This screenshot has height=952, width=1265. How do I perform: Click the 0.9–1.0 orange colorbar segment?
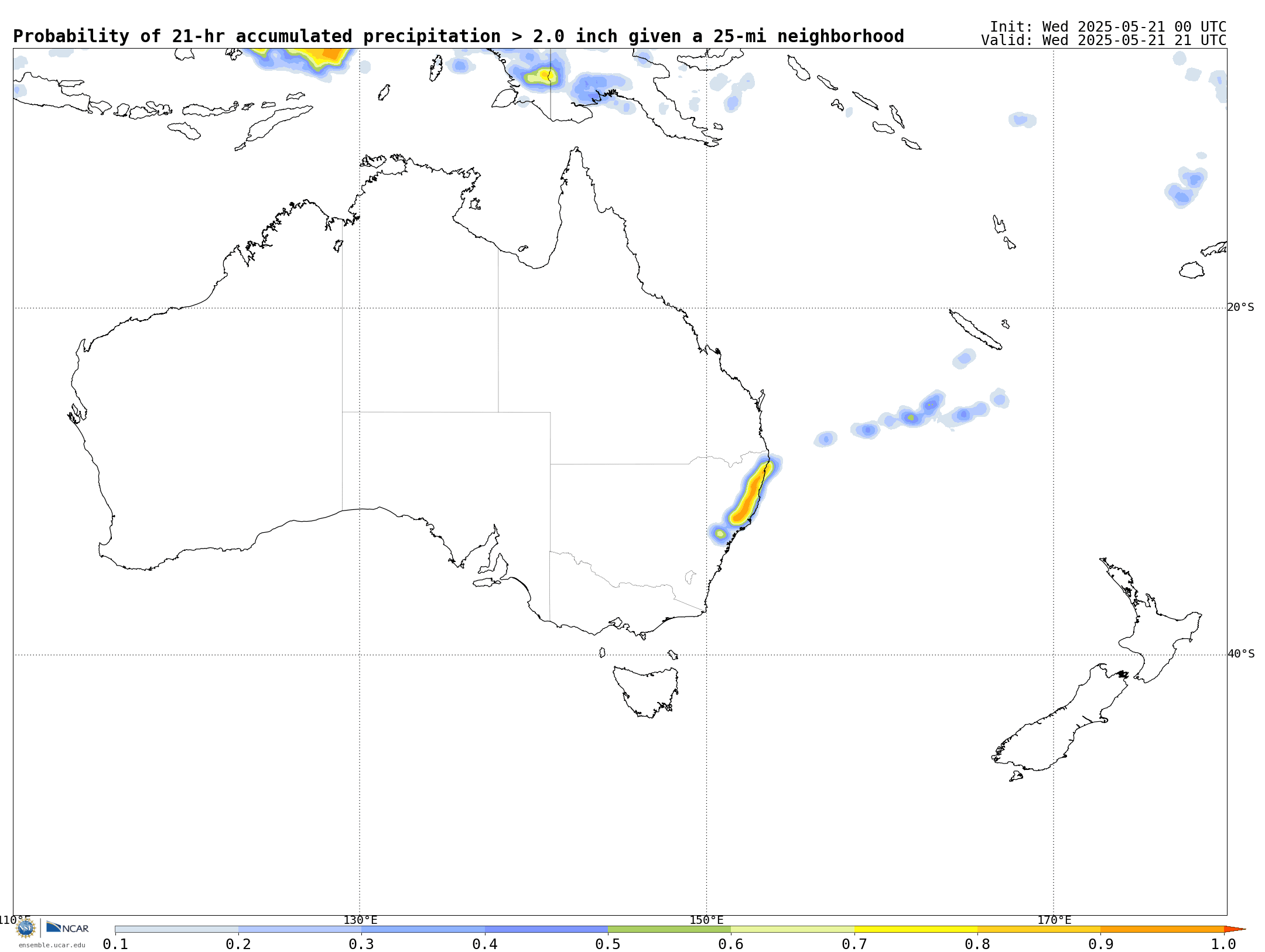pos(1162,929)
